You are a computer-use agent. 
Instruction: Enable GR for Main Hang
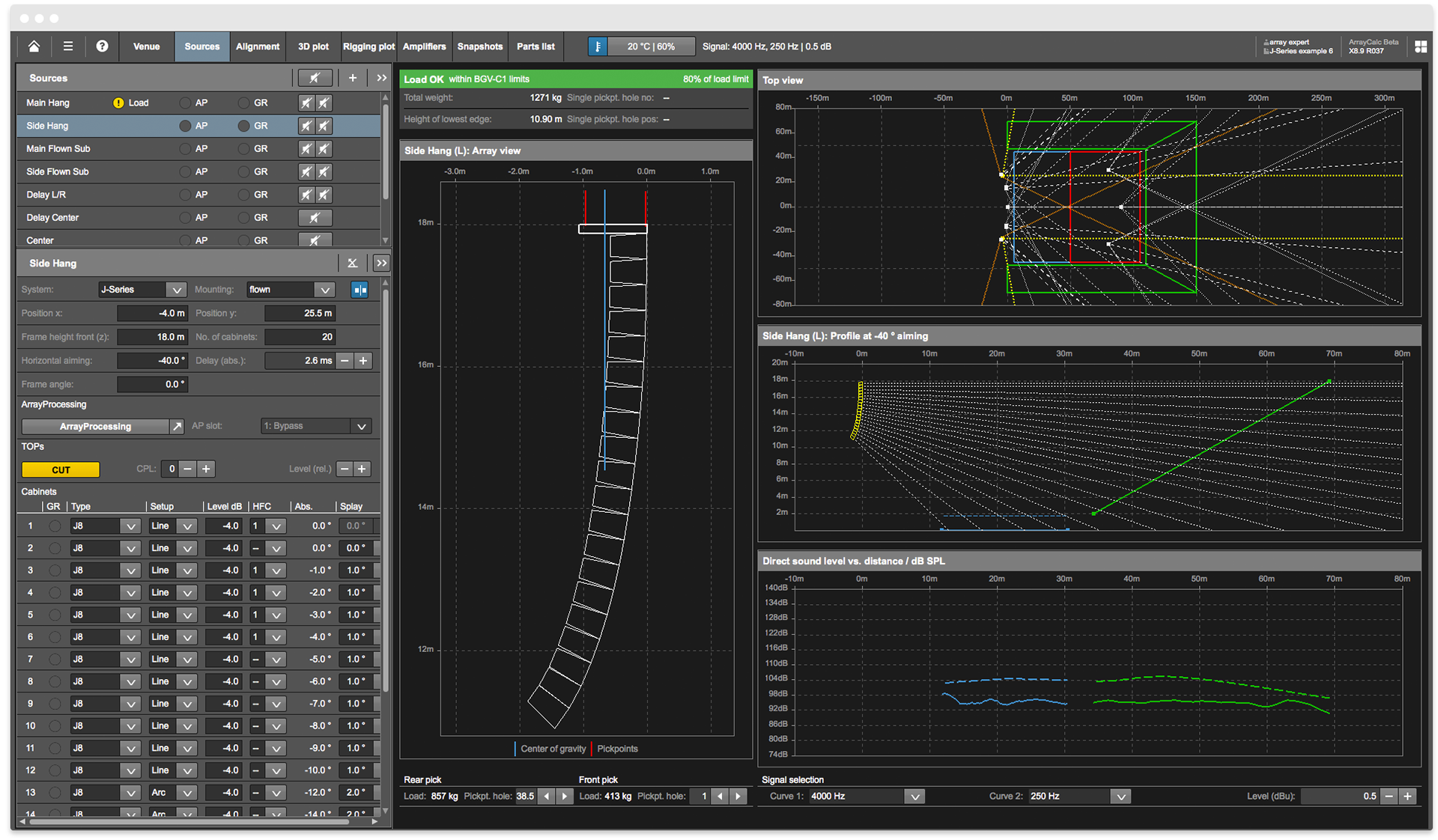[243, 103]
